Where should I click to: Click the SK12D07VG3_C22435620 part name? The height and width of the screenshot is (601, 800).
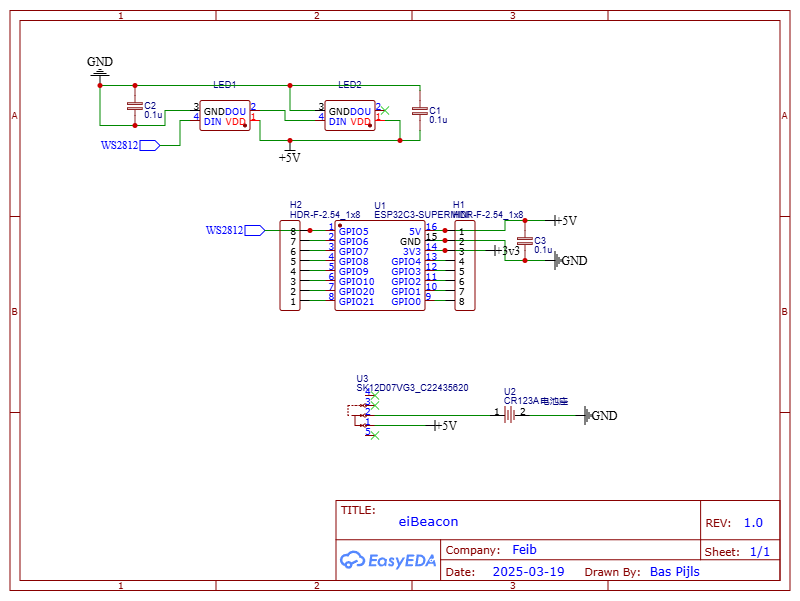point(412,388)
